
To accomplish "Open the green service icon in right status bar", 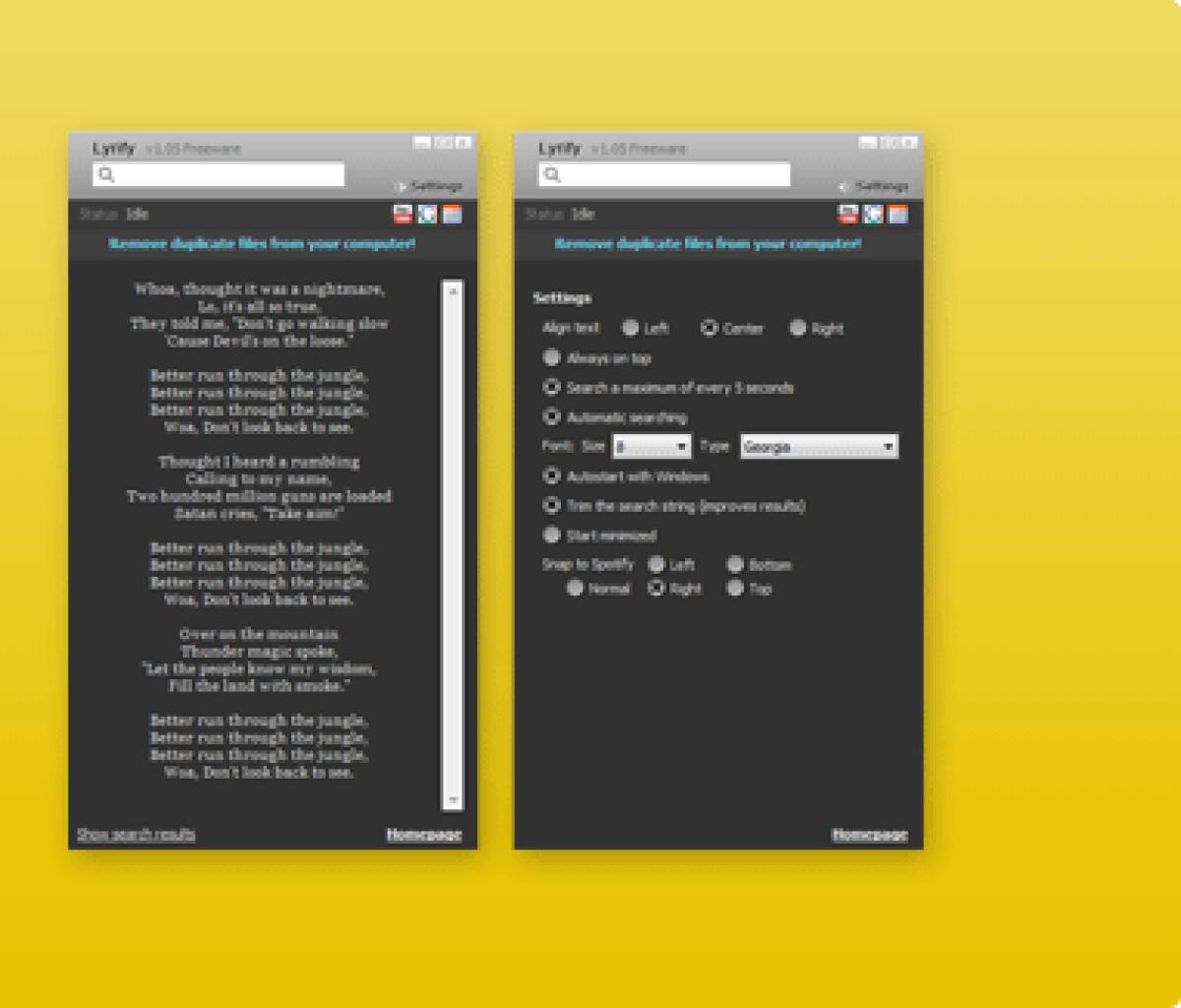I will [873, 215].
